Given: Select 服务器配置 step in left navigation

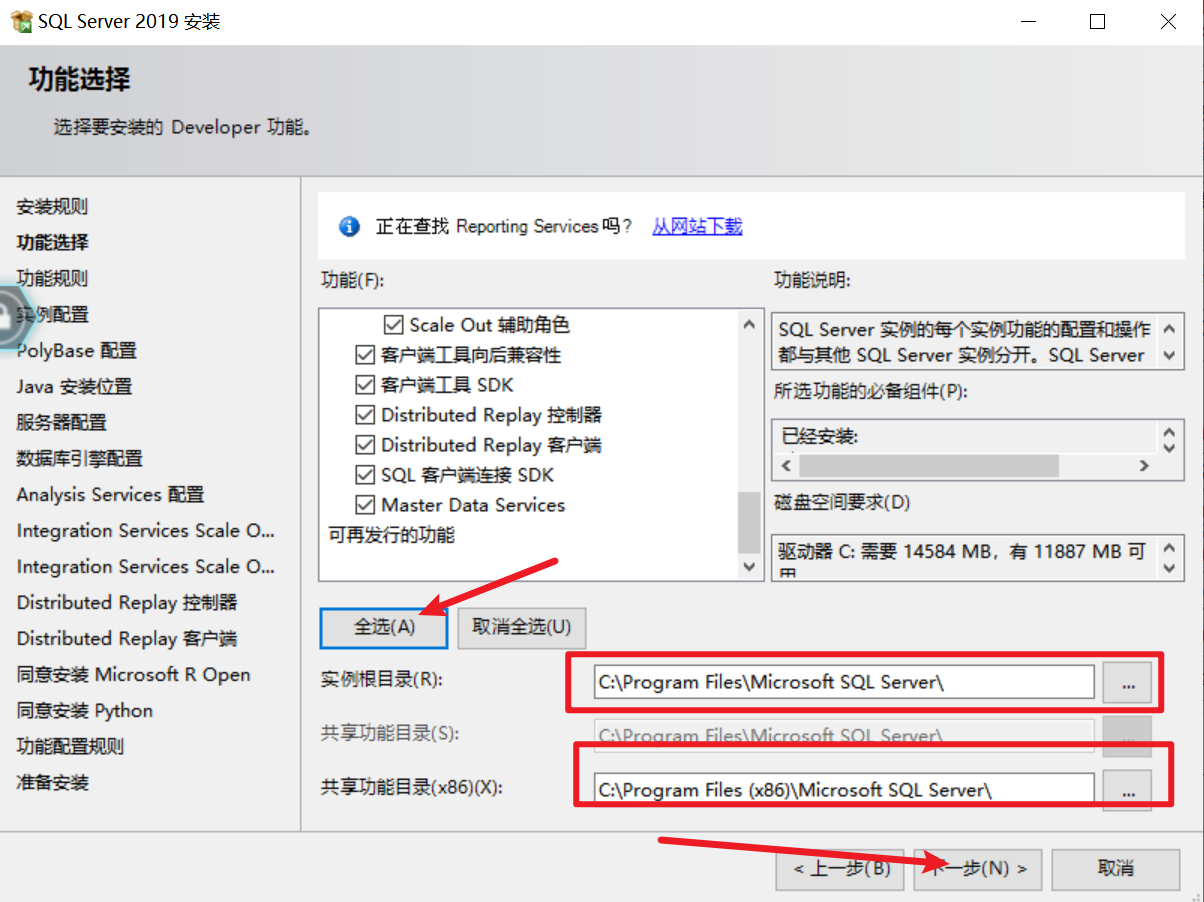Looking at the screenshot, I should (x=61, y=423).
